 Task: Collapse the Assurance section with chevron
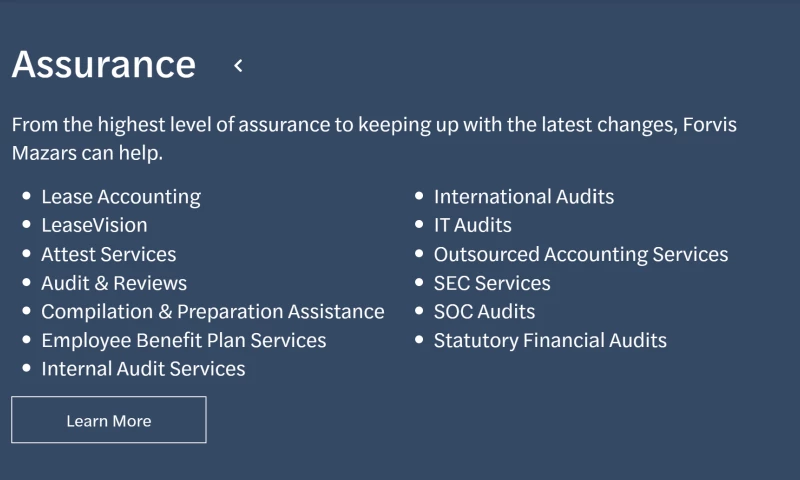click(238, 66)
